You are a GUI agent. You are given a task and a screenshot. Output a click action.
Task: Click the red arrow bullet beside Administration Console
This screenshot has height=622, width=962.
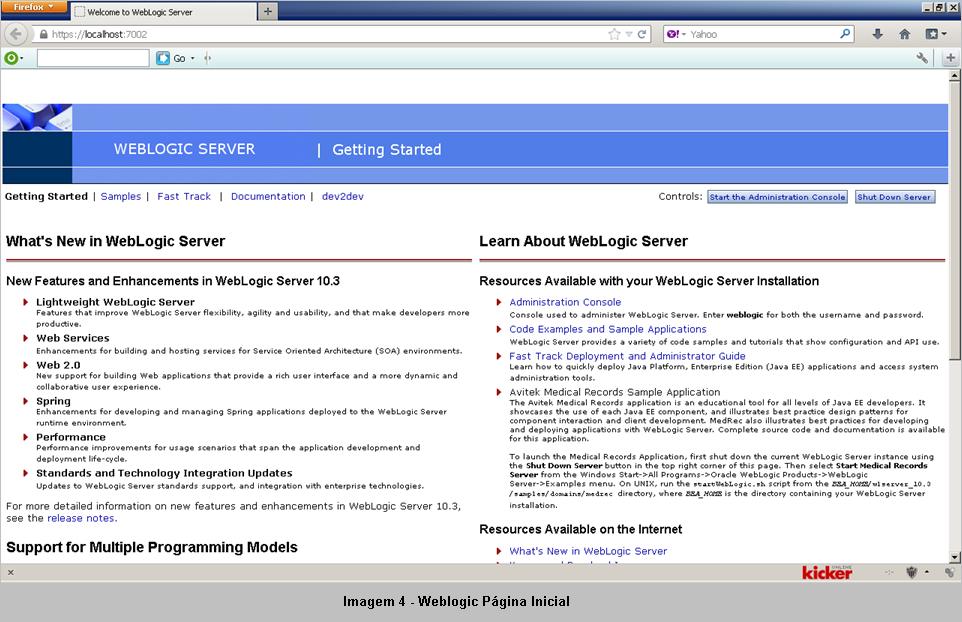coord(499,302)
